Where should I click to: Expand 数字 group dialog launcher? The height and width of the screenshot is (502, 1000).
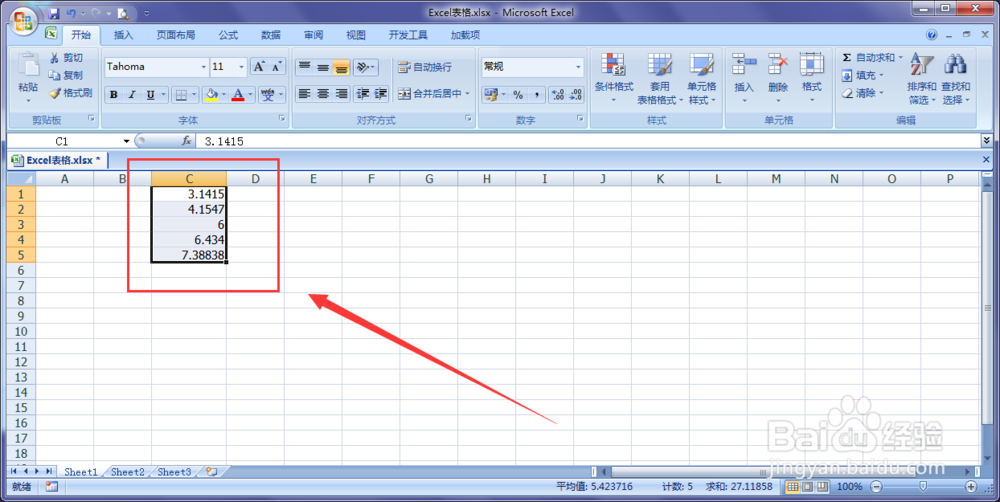(x=580, y=119)
